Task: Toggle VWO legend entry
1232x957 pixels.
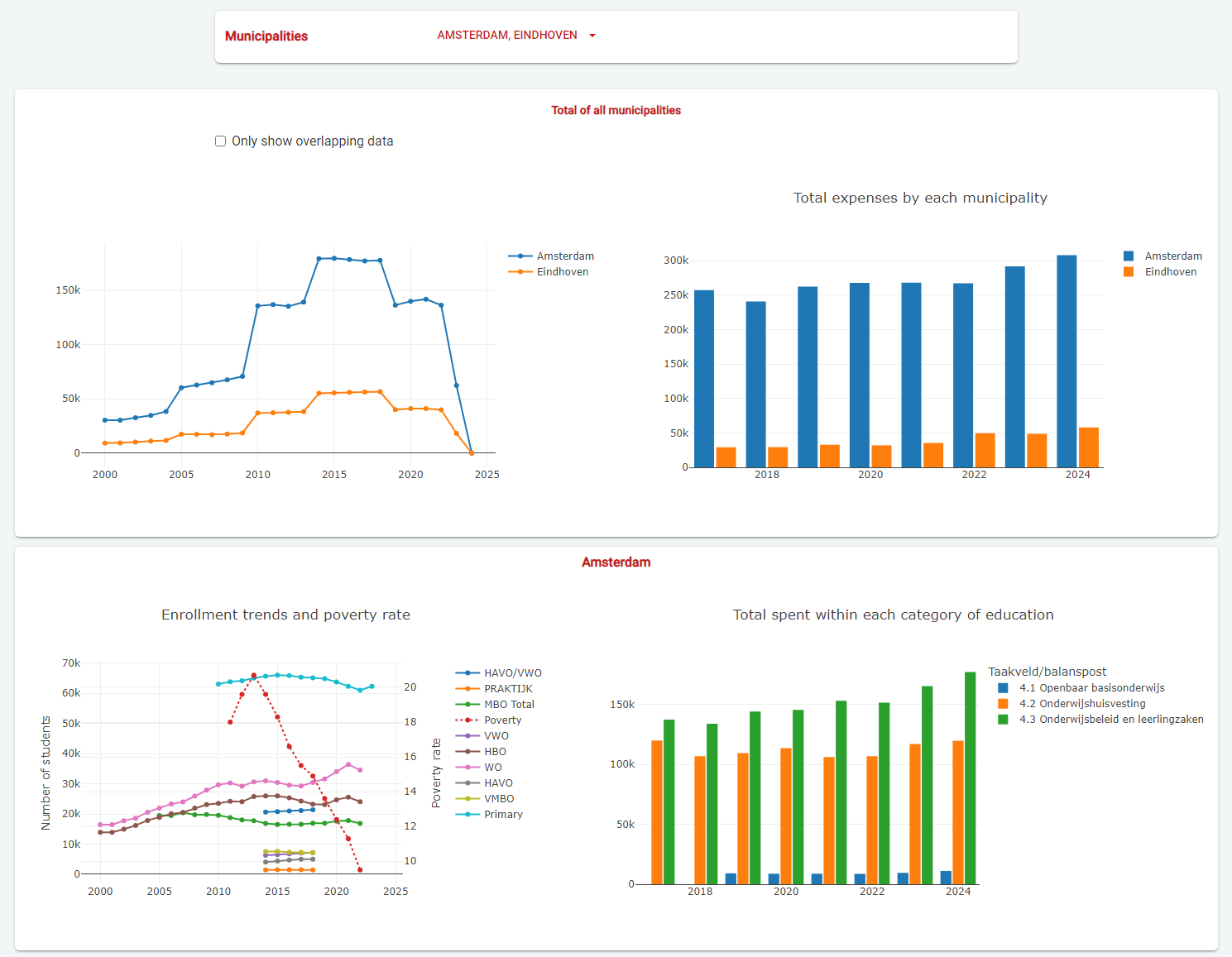Action: coord(496,736)
